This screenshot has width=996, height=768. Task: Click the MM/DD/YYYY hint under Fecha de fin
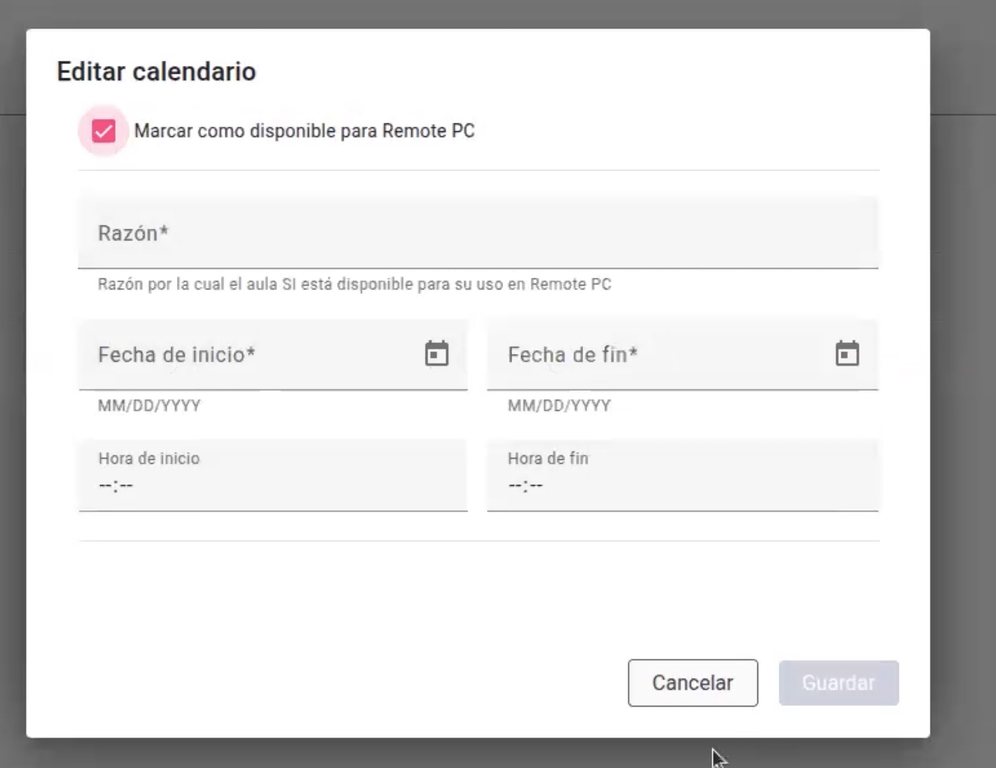(x=559, y=406)
